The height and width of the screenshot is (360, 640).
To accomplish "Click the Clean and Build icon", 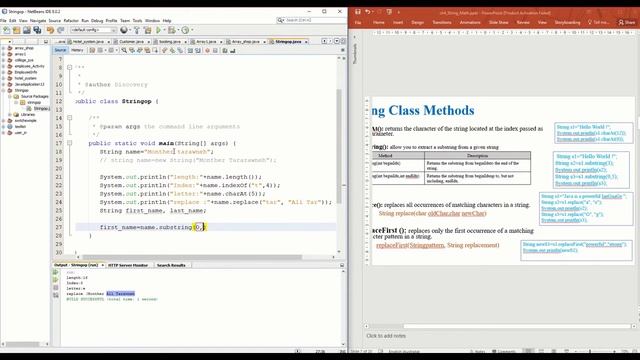I will point(147,30).
